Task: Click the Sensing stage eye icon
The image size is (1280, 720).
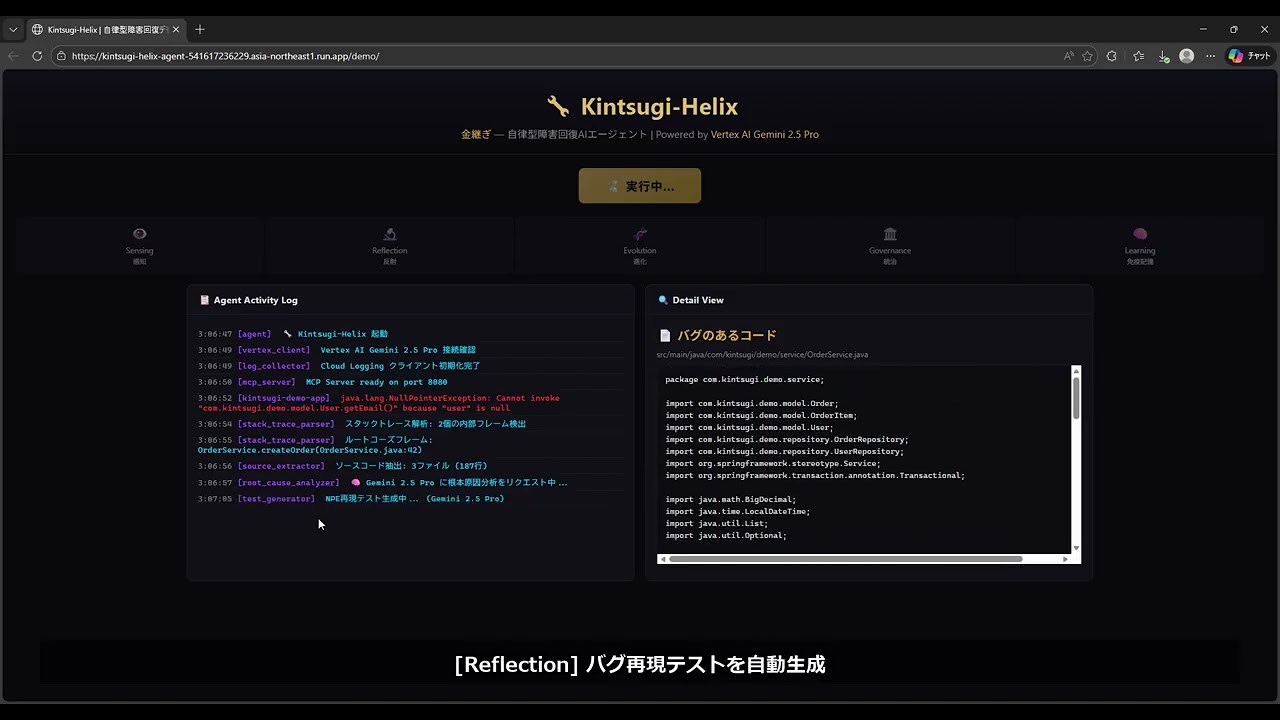Action: (x=139, y=234)
